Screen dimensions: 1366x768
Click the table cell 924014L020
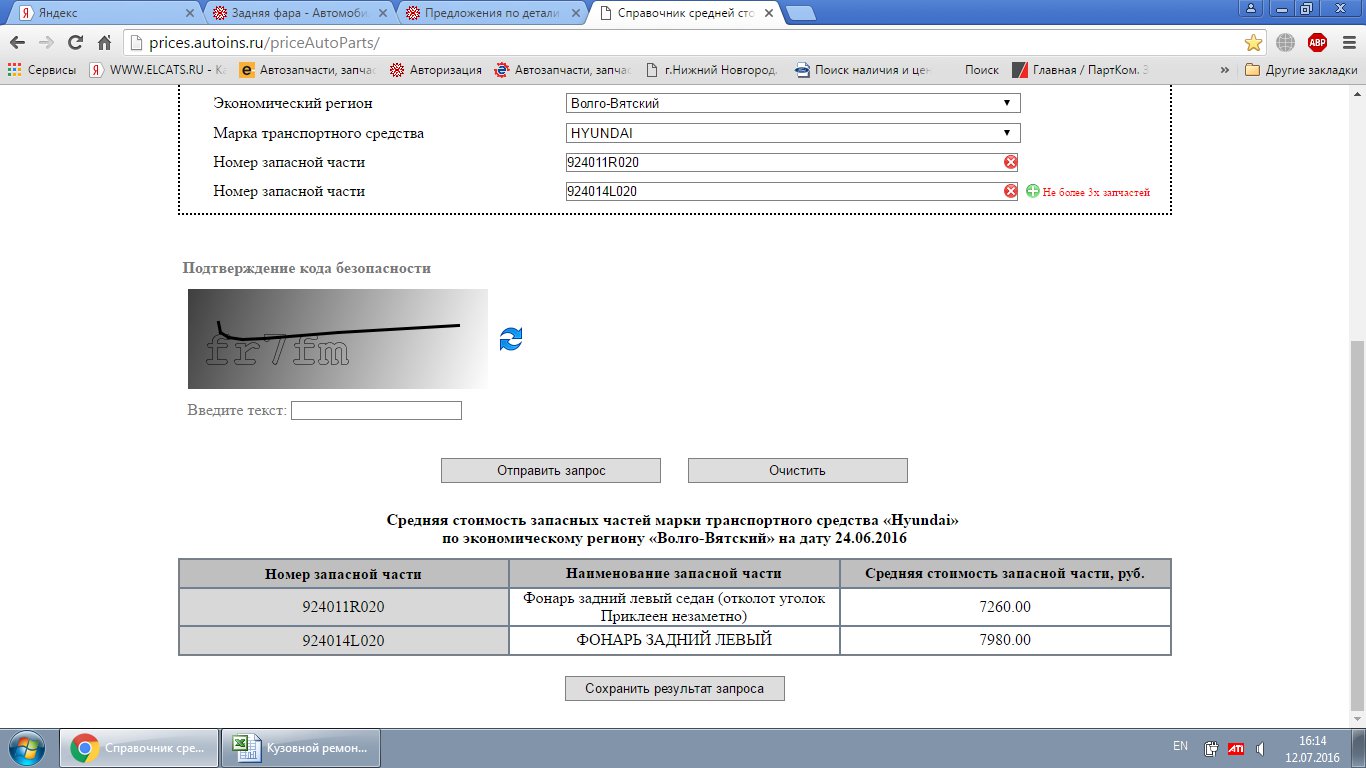pyautogui.click(x=343, y=640)
